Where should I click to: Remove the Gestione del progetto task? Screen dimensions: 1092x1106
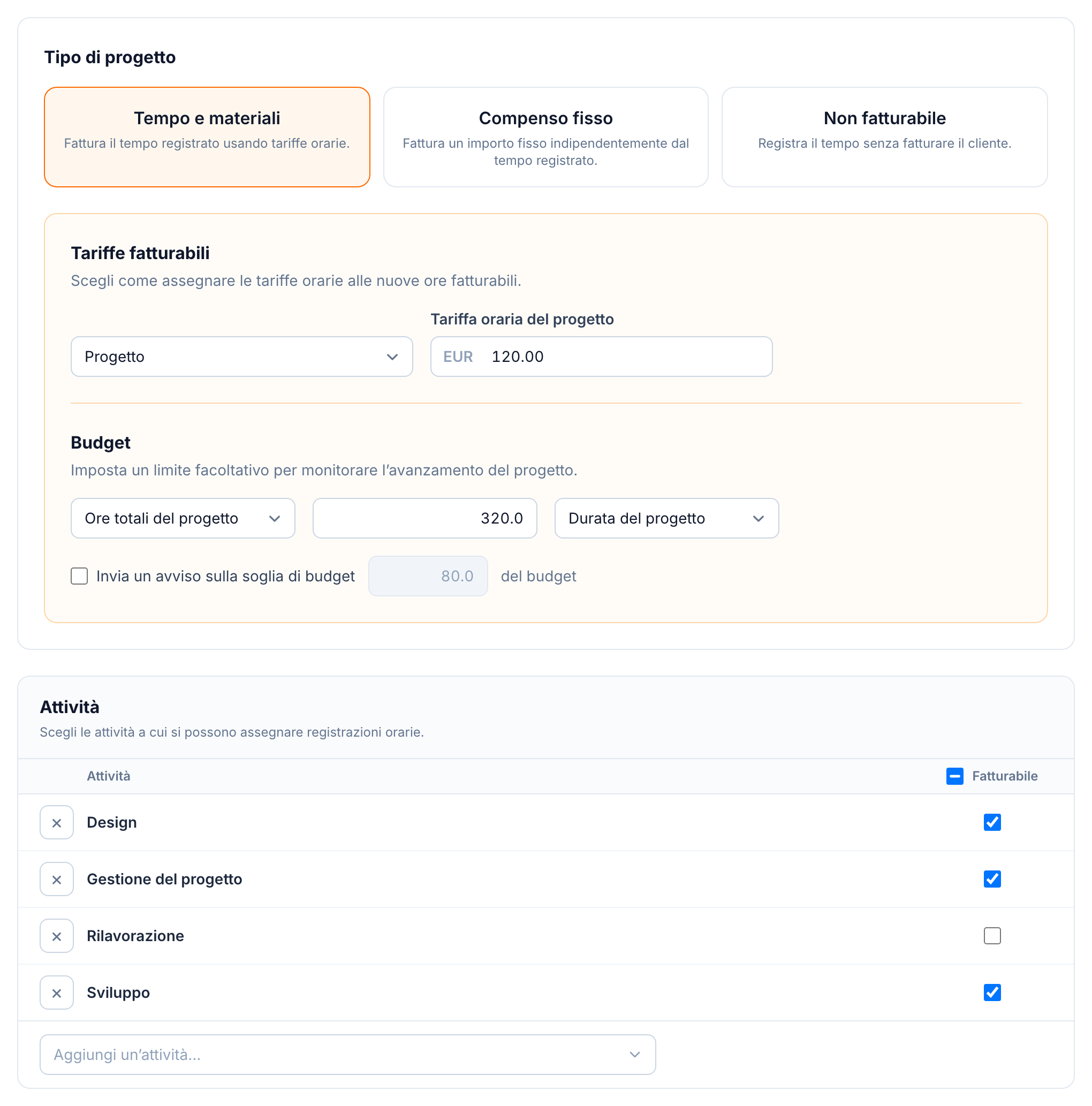pyautogui.click(x=57, y=880)
